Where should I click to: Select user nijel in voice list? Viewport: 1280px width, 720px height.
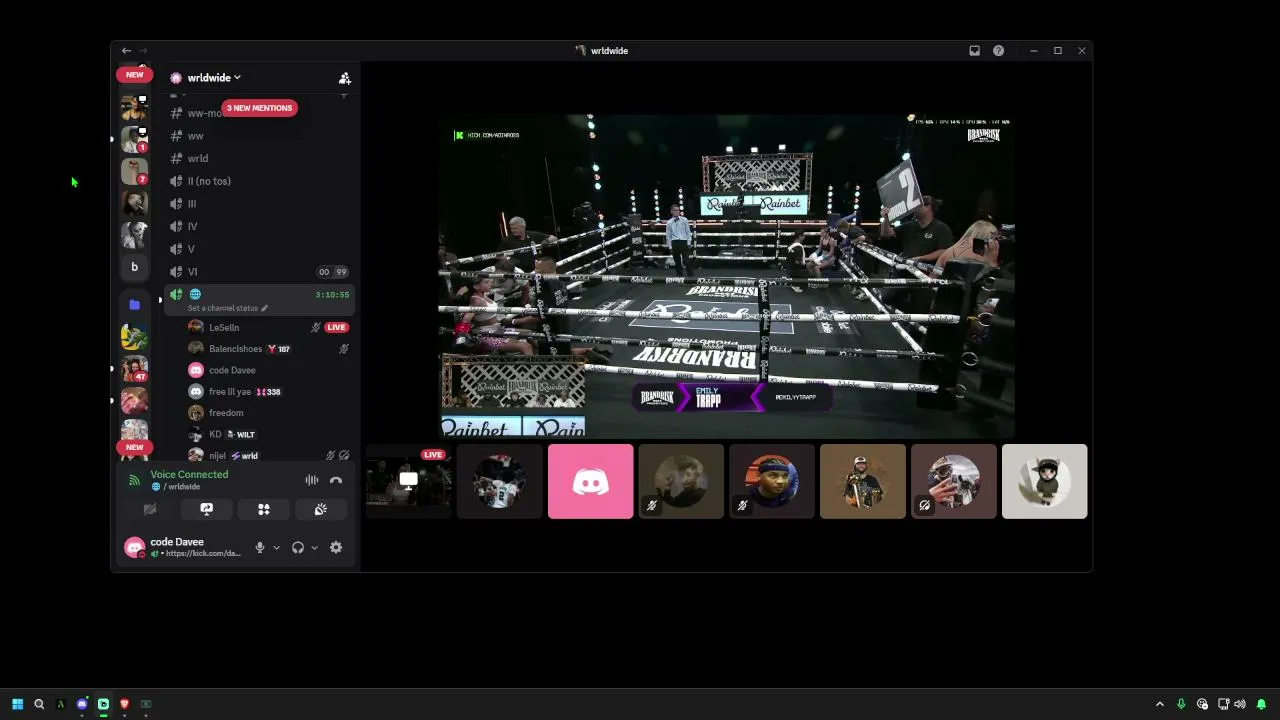tap(217, 456)
